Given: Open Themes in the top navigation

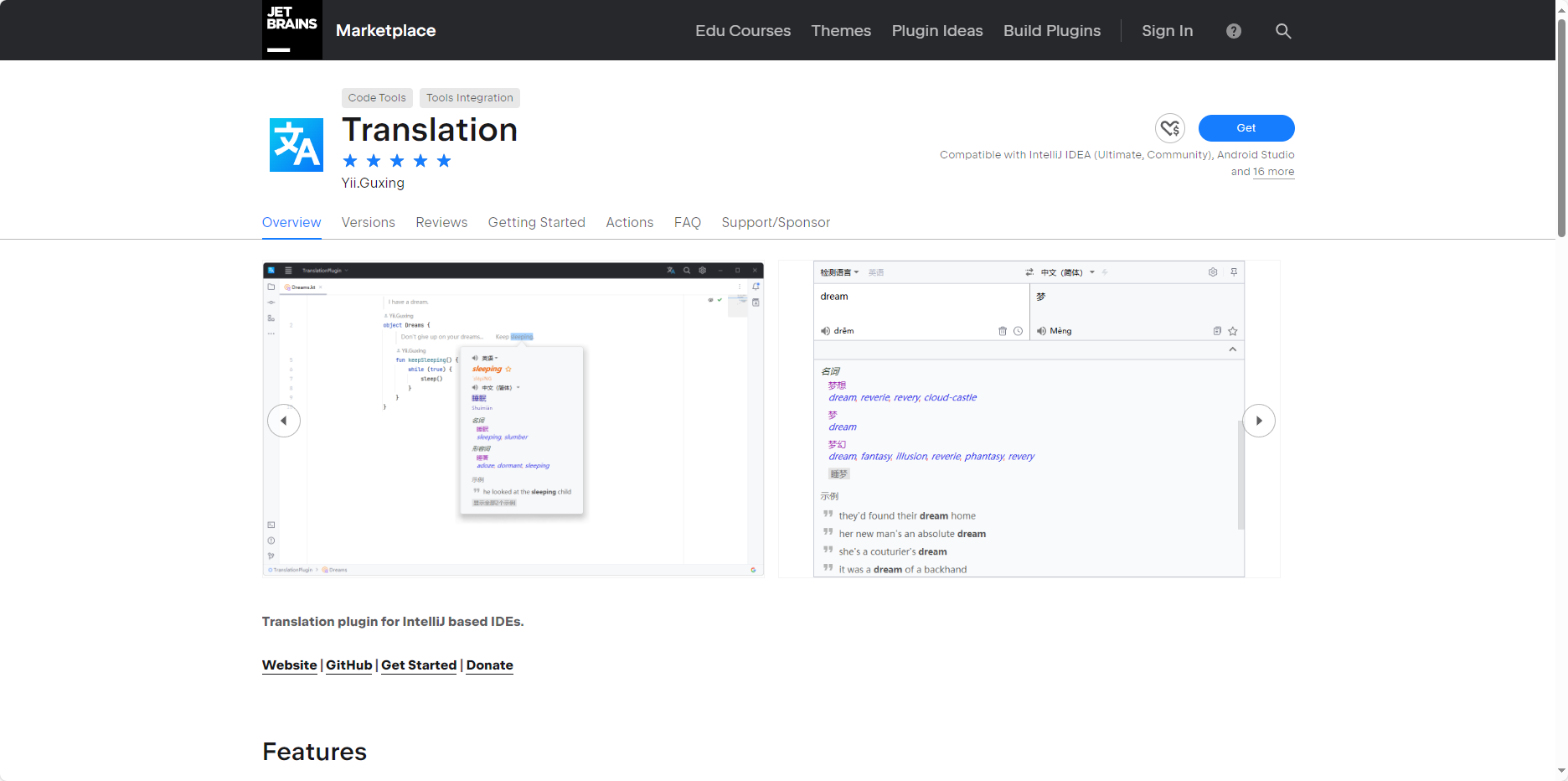Looking at the screenshot, I should tap(841, 31).
